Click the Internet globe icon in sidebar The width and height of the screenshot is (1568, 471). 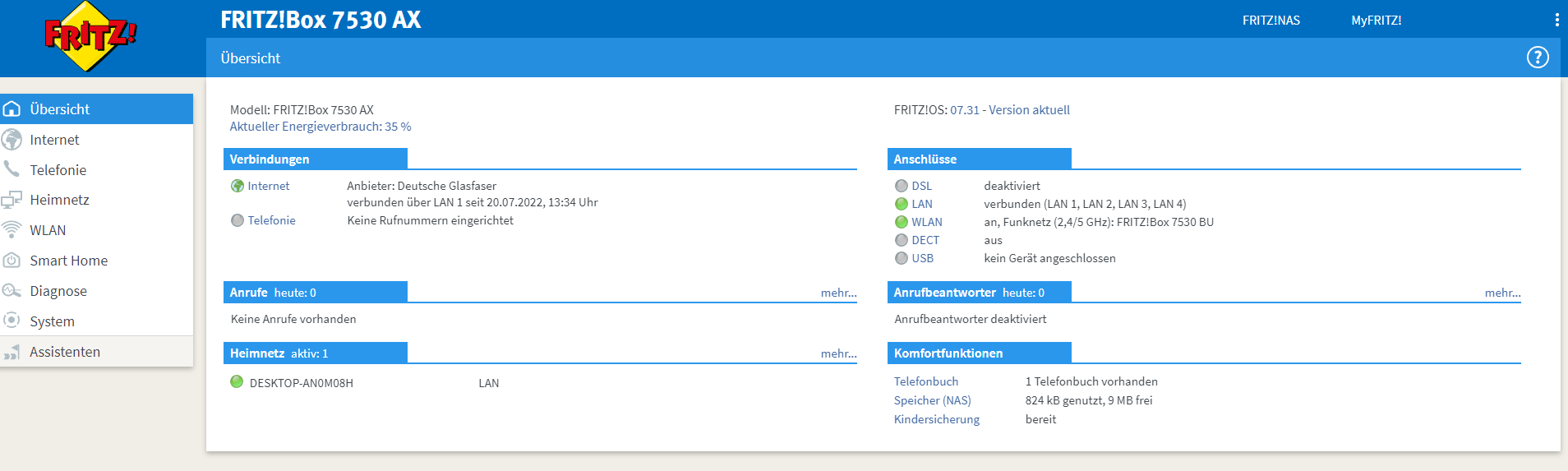[12, 140]
